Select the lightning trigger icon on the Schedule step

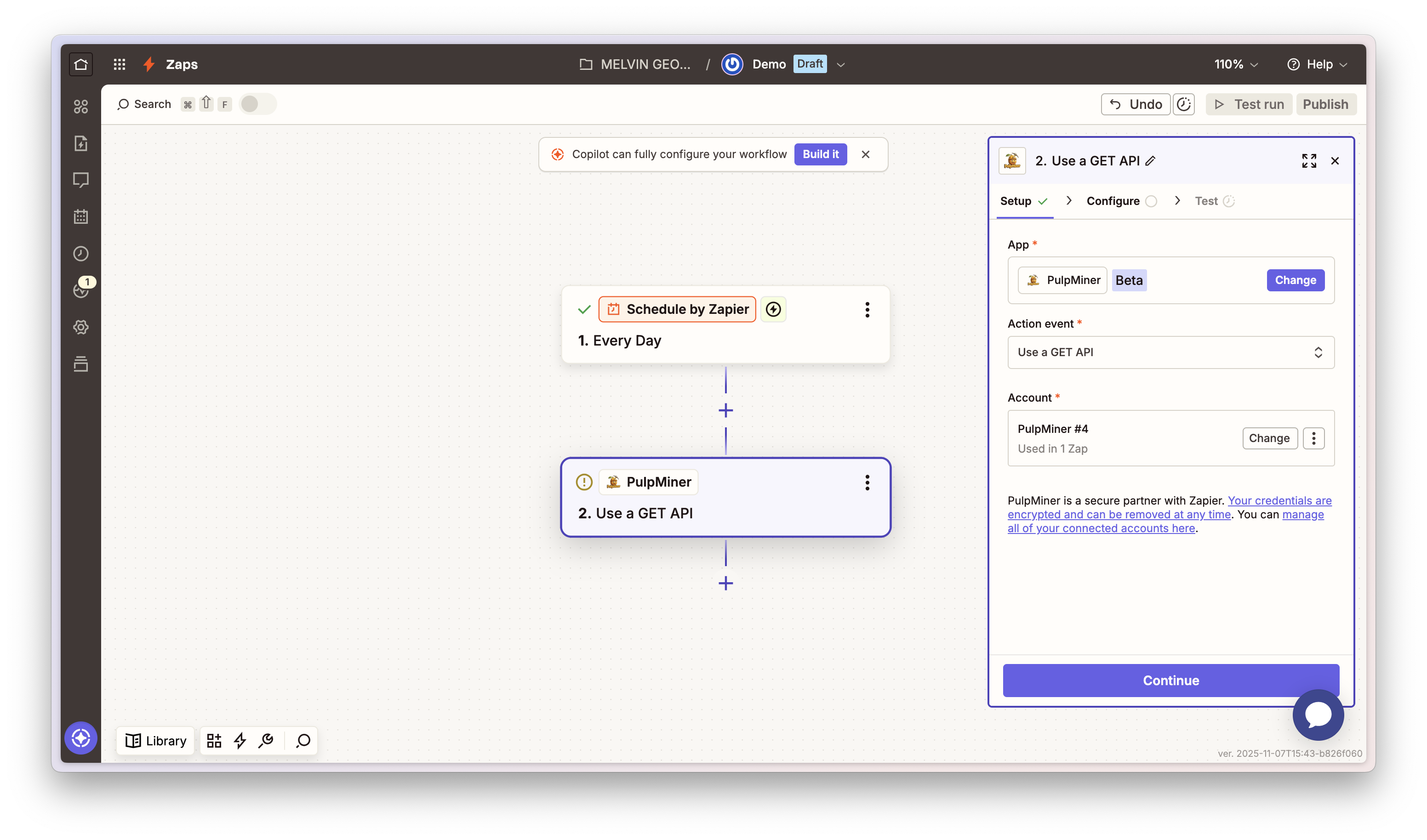(x=774, y=309)
